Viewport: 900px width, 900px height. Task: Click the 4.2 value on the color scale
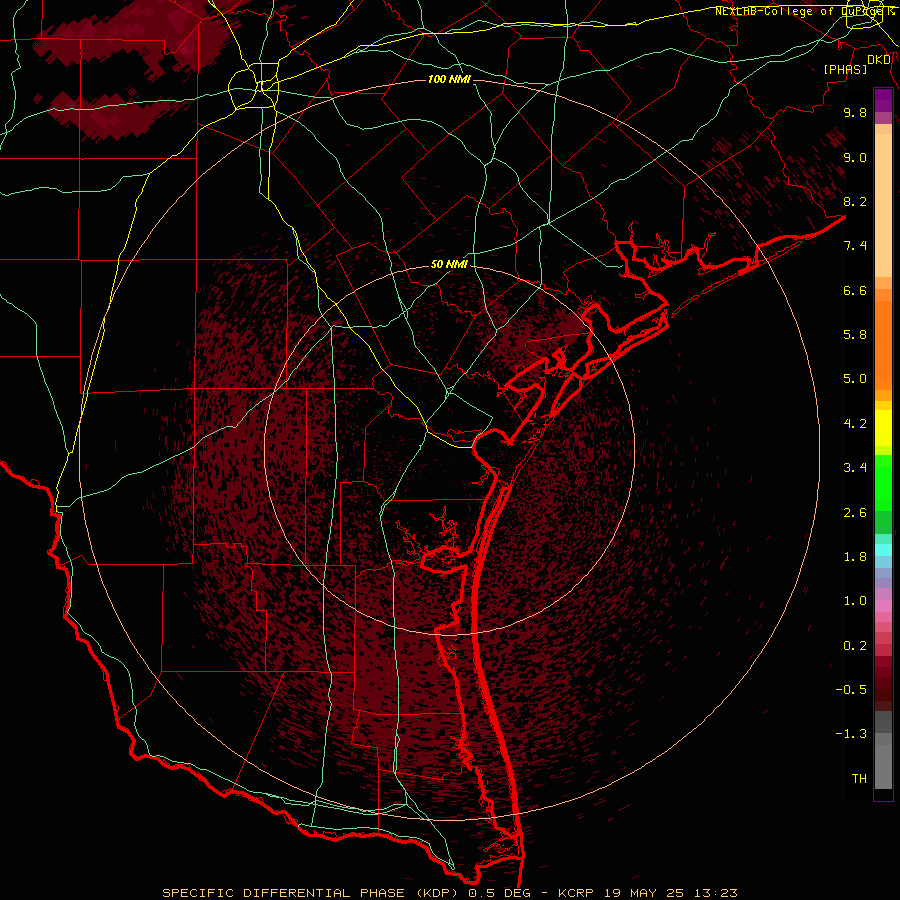tap(855, 424)
